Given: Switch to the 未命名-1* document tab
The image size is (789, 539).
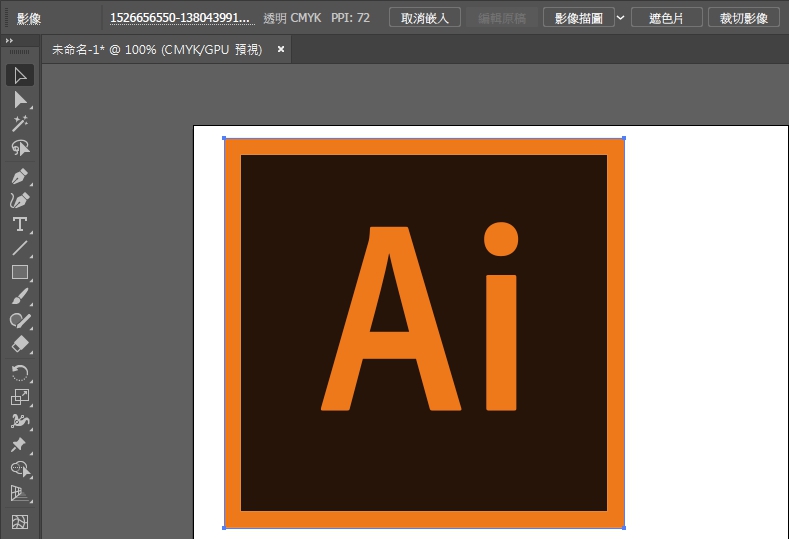Looking at the screenshot, I should [157, 50].
